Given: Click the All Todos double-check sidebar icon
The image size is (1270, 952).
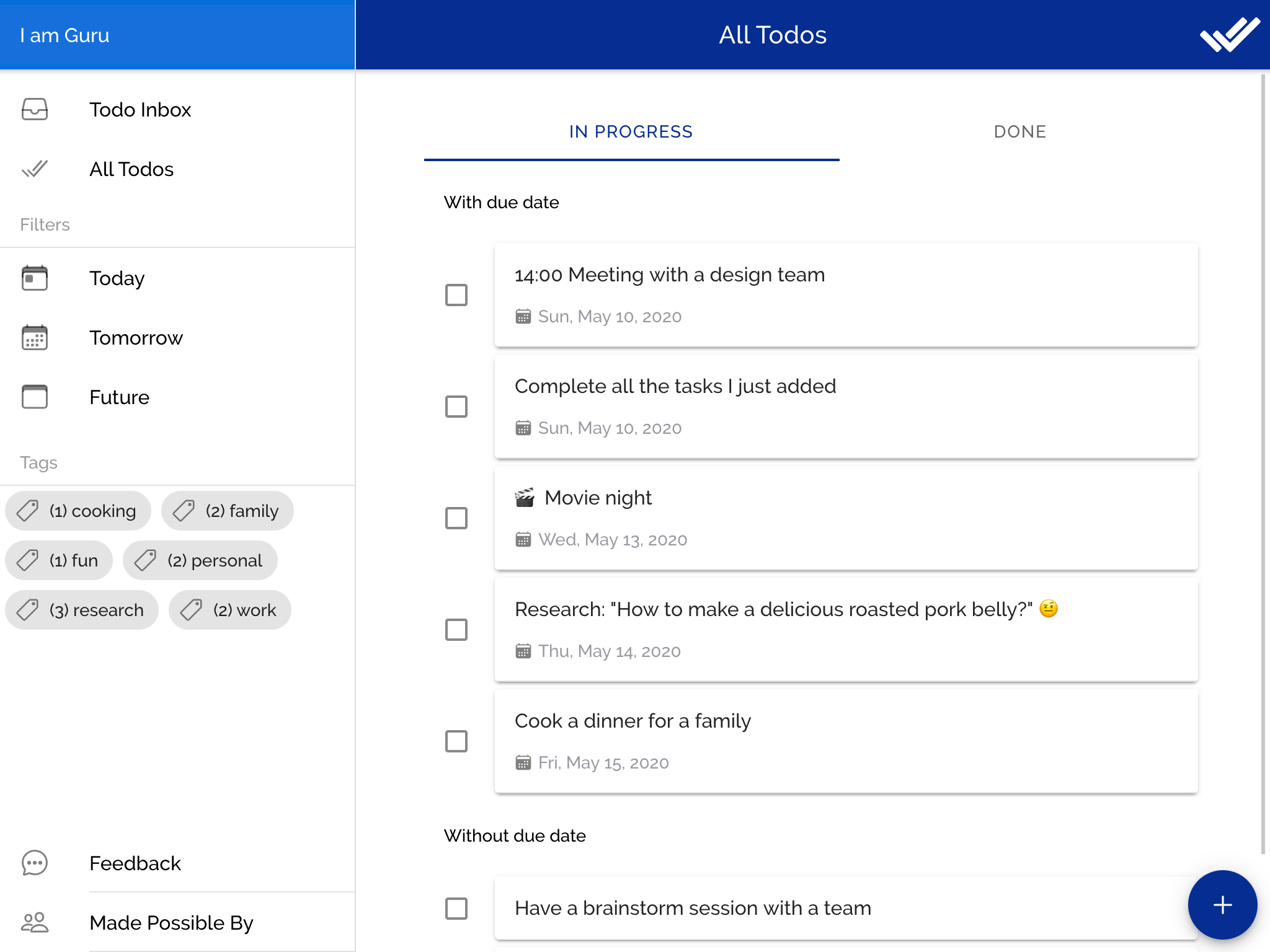Looking at the screenshot, I should [x=35, y=169].
